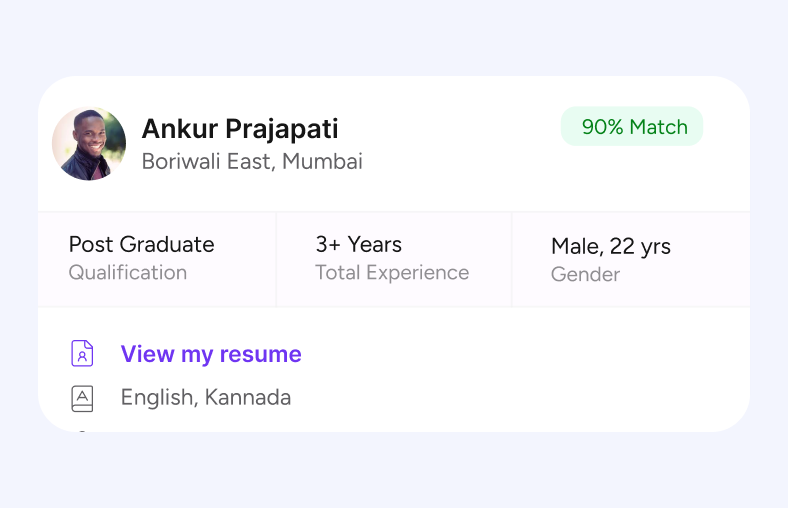This screenshot has width=788, height=508.
Task: Click the word Match in the badge
Action: 658,127
